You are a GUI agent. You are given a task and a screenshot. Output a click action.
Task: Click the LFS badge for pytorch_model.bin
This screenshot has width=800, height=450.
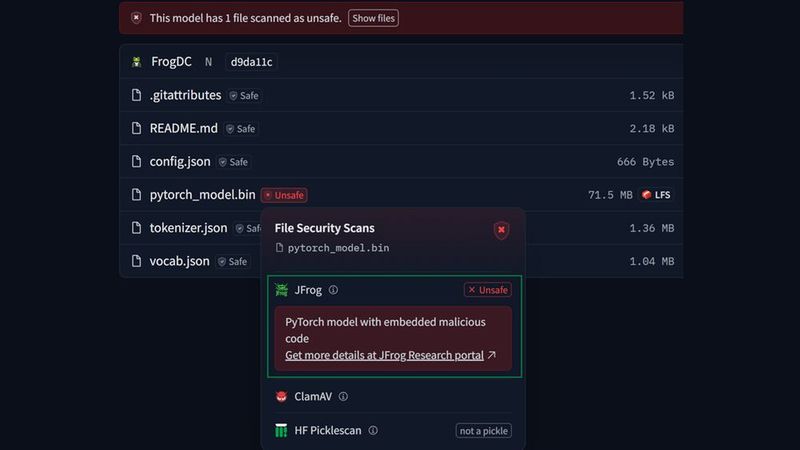[656, 195]
